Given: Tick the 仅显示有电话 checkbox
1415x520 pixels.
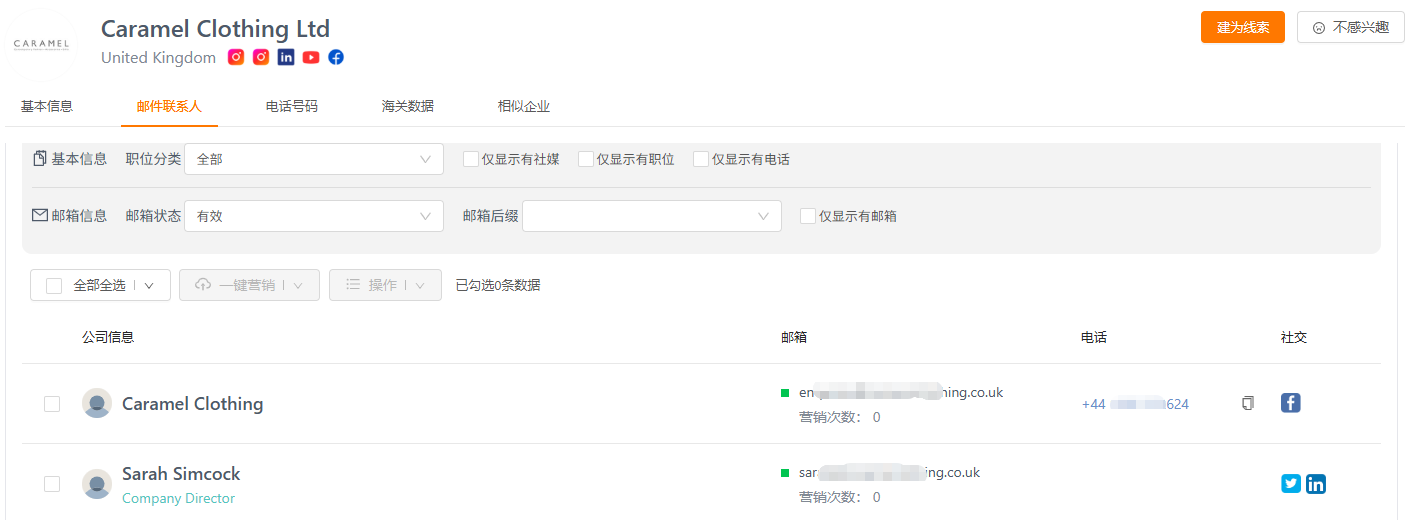Looking at the screenshot, I should [x=701, y=159].
